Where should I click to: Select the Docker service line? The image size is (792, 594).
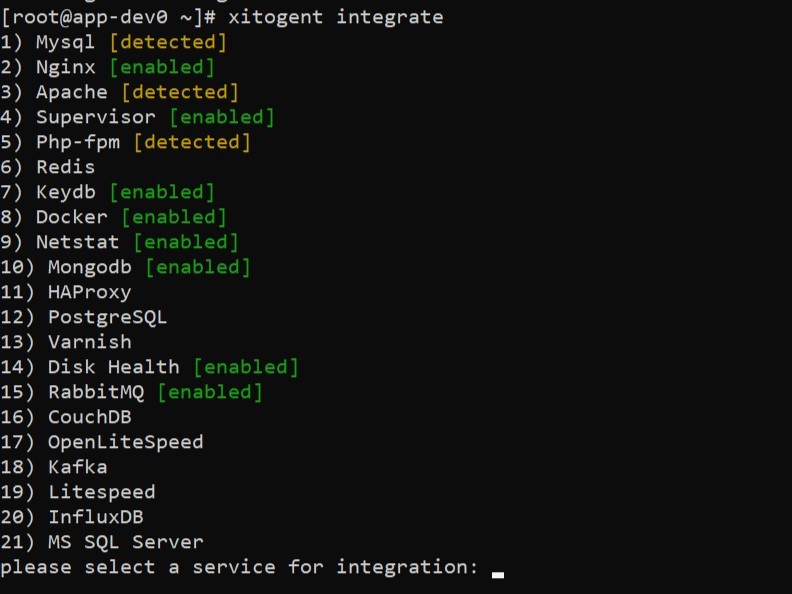click(x=72, y=217)
